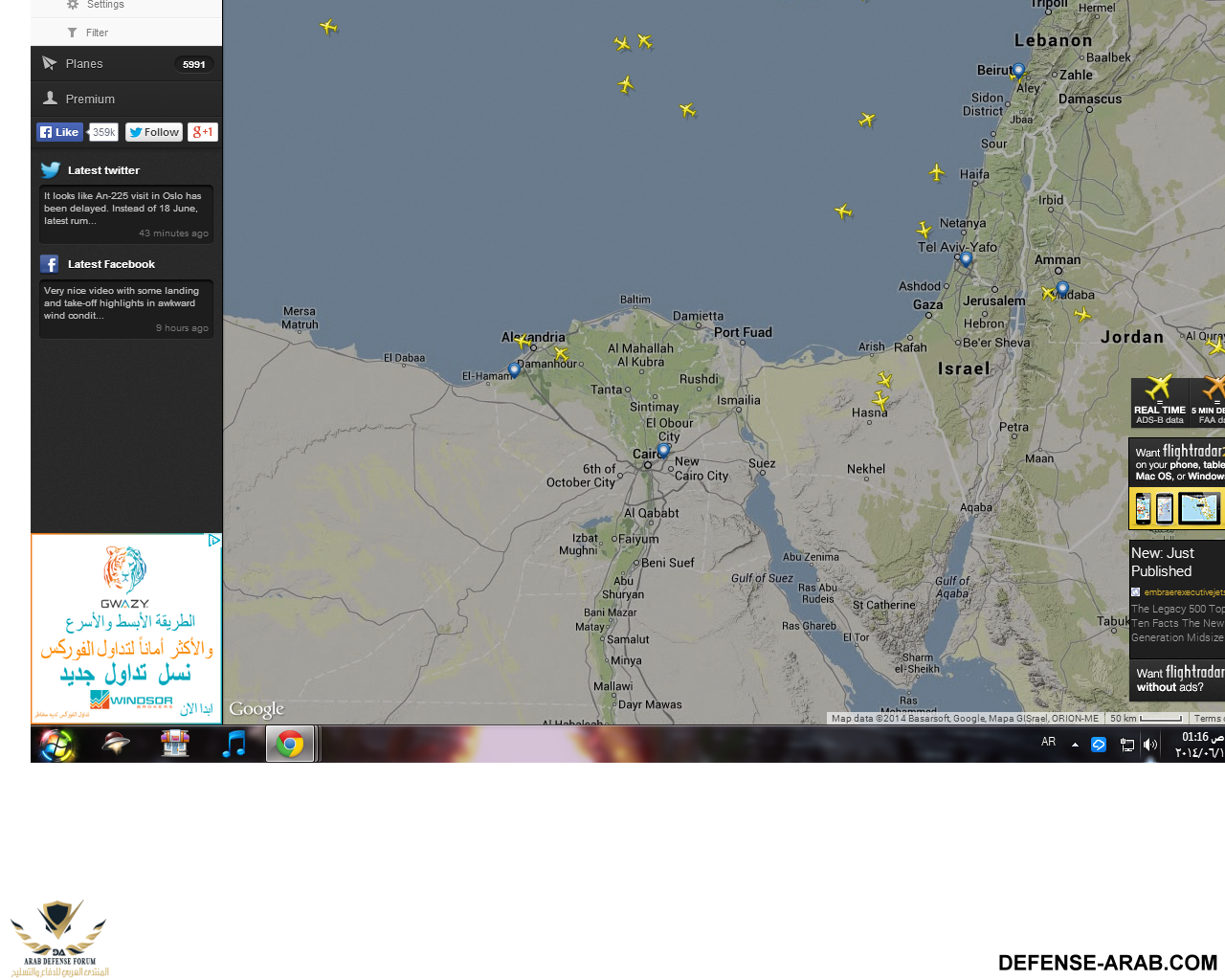Select the plane west of Madaba pin

point(1048,293)
